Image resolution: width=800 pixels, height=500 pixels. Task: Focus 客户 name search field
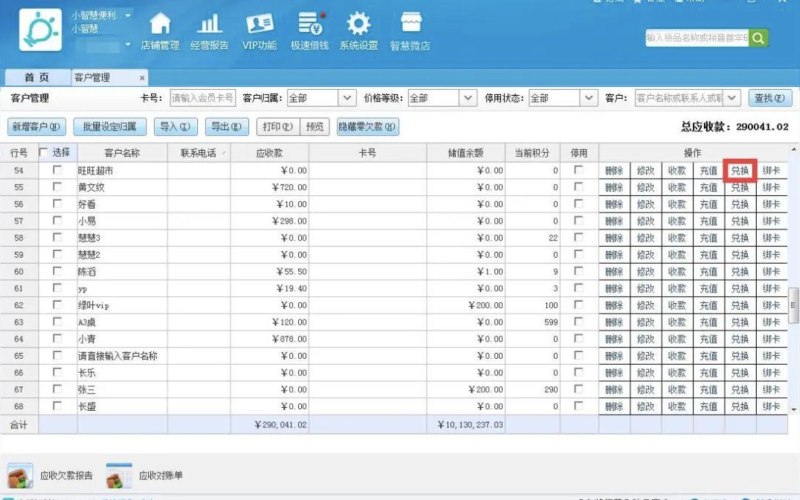pos(679,98)
